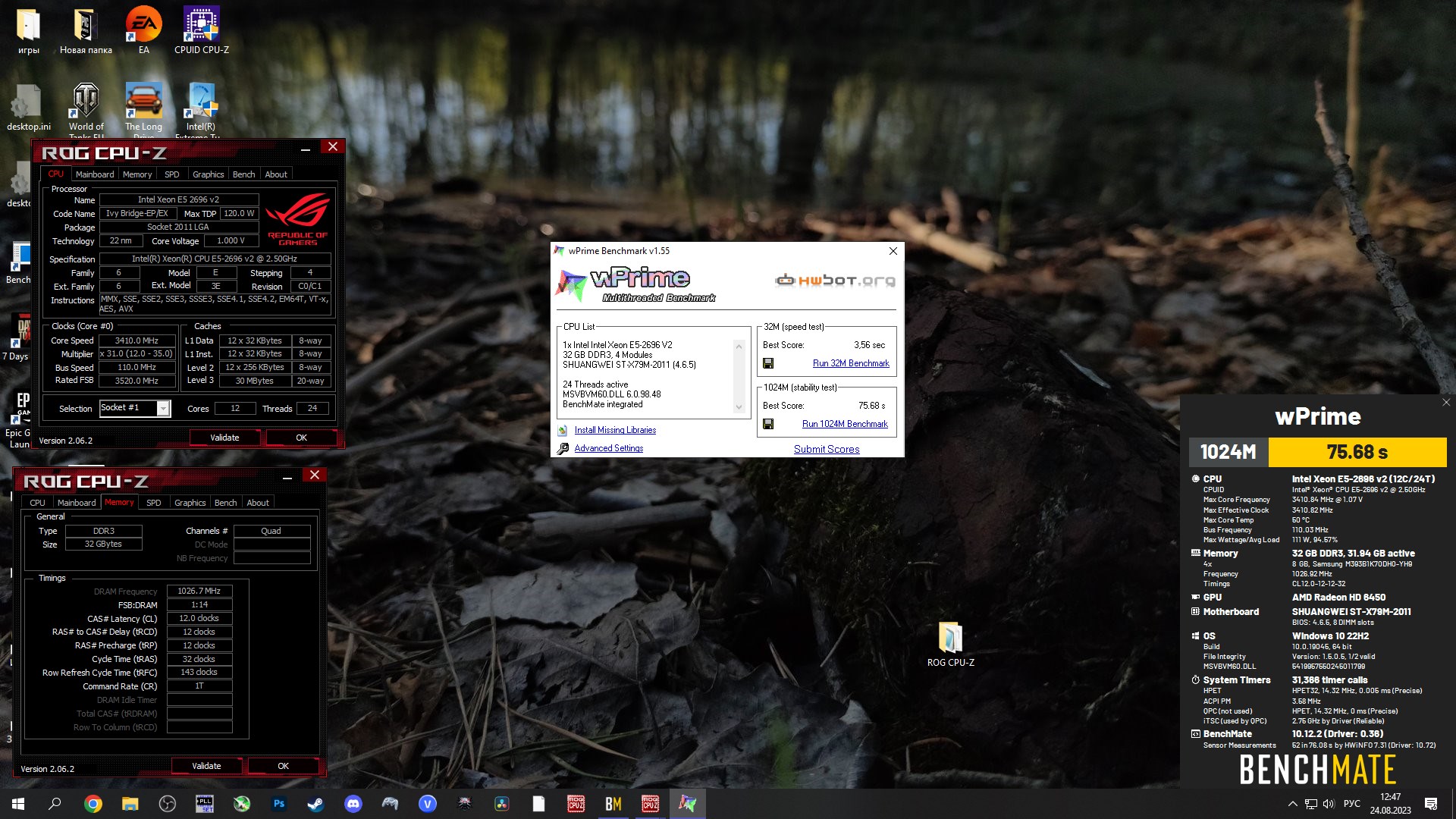The height and width of the screenshot is (819, 1456).
Task: Open The Long Drive desktop icon
Action: pos(144,110)
